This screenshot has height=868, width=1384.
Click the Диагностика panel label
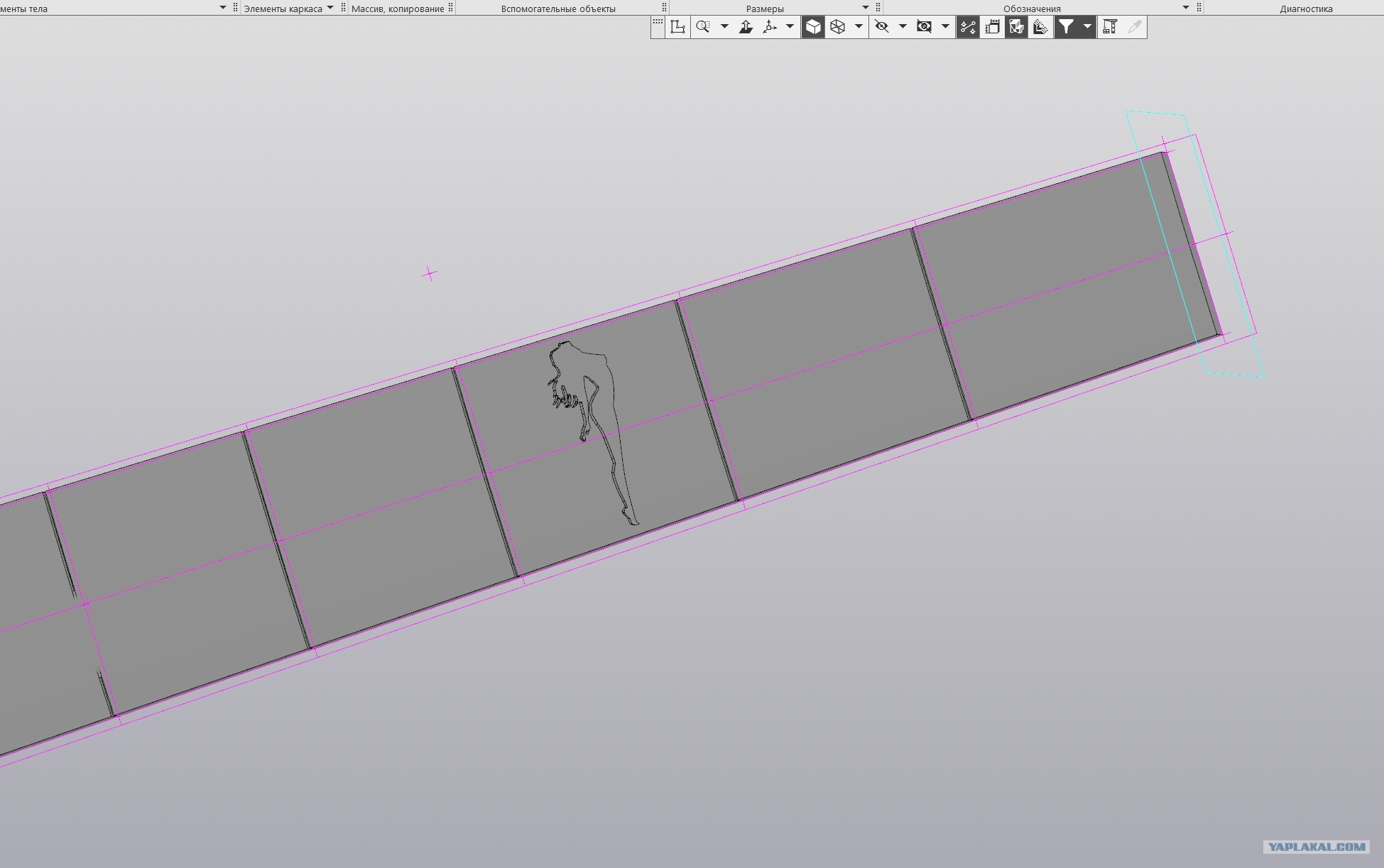[1306, 9]
